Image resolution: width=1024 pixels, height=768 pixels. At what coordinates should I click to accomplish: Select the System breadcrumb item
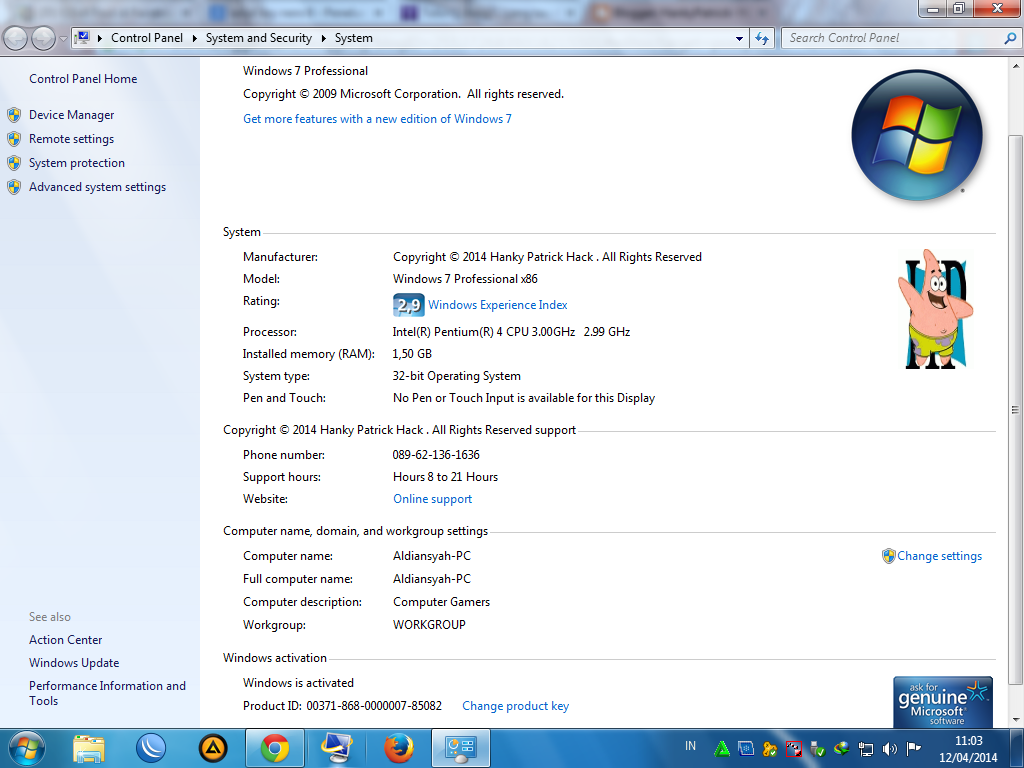coord(354,38)
